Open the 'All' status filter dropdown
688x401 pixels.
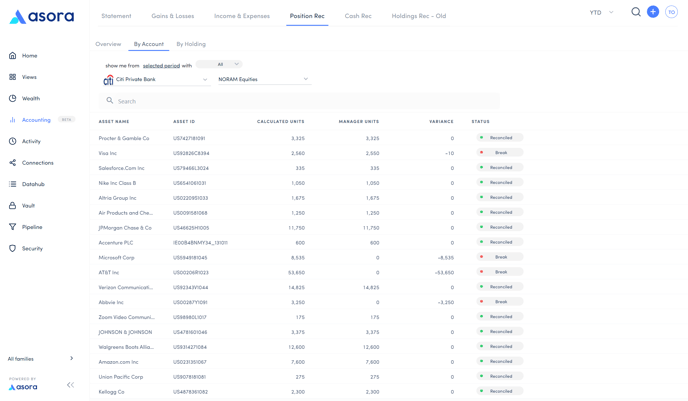[x=219, y=64]
